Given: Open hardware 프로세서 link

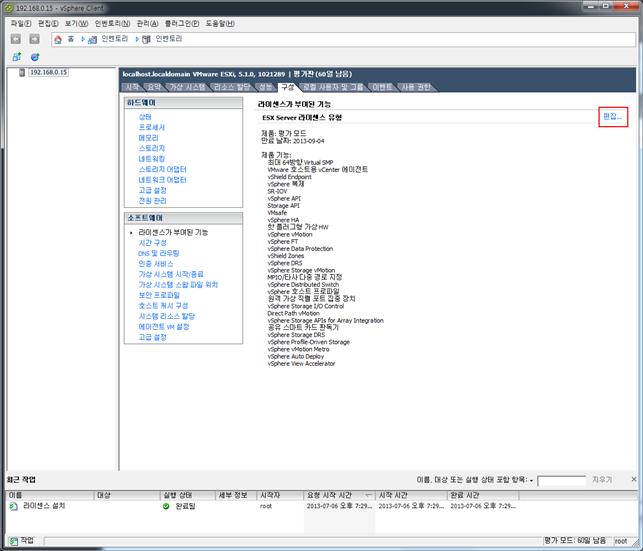Looking at the screenshot, I should (x=151, y=128).
